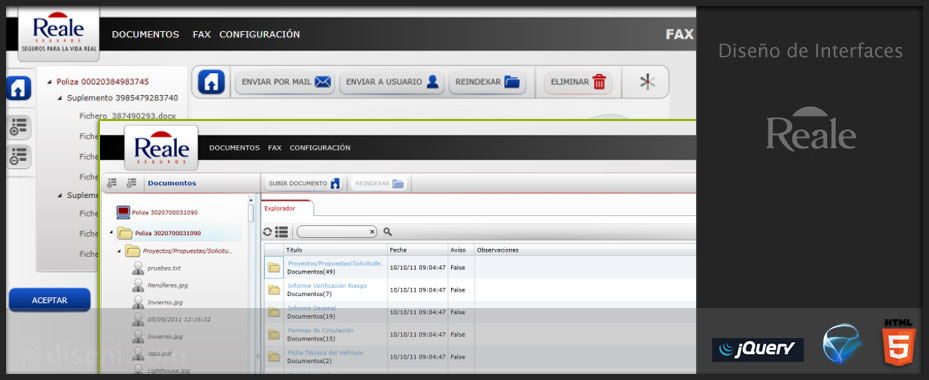Select the data.pdf tree entry

(159, 353)
